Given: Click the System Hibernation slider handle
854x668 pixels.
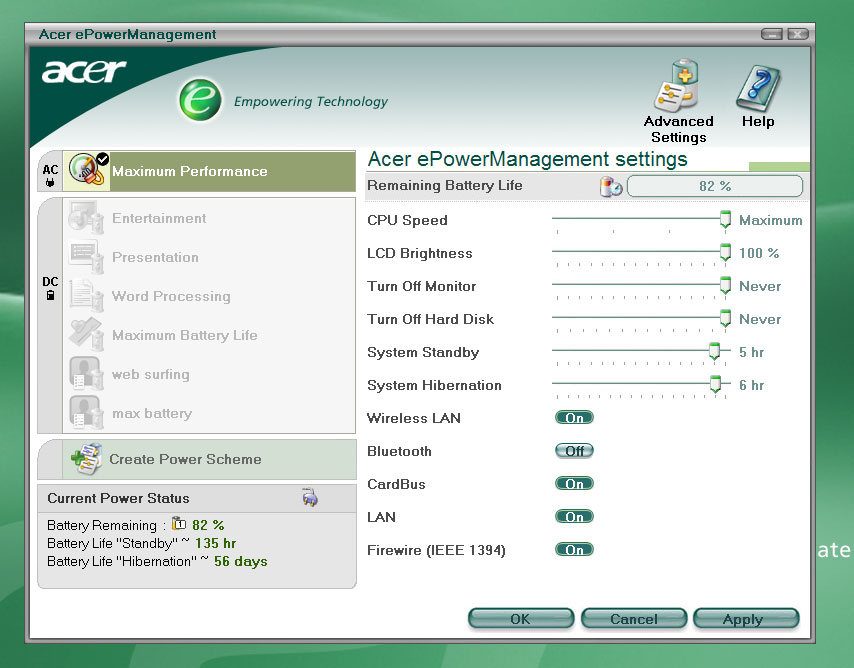Looking at the screenshot, I should click(x=715, y=384).
